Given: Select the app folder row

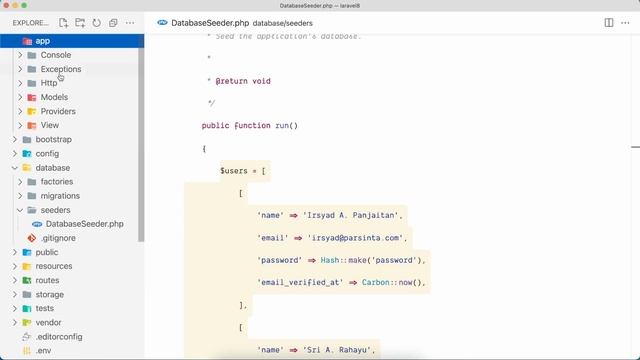Looking at the screenshot, I should coord(72,41).
